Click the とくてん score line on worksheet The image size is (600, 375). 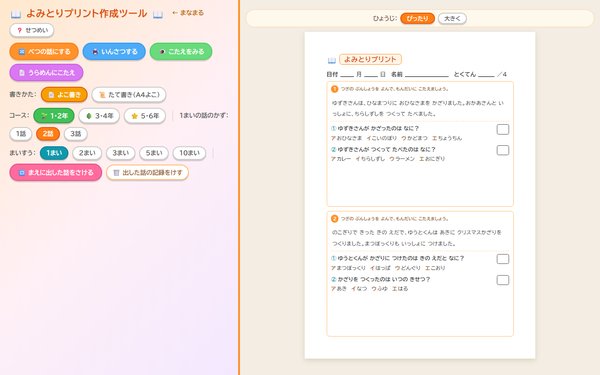click(480, 74)
